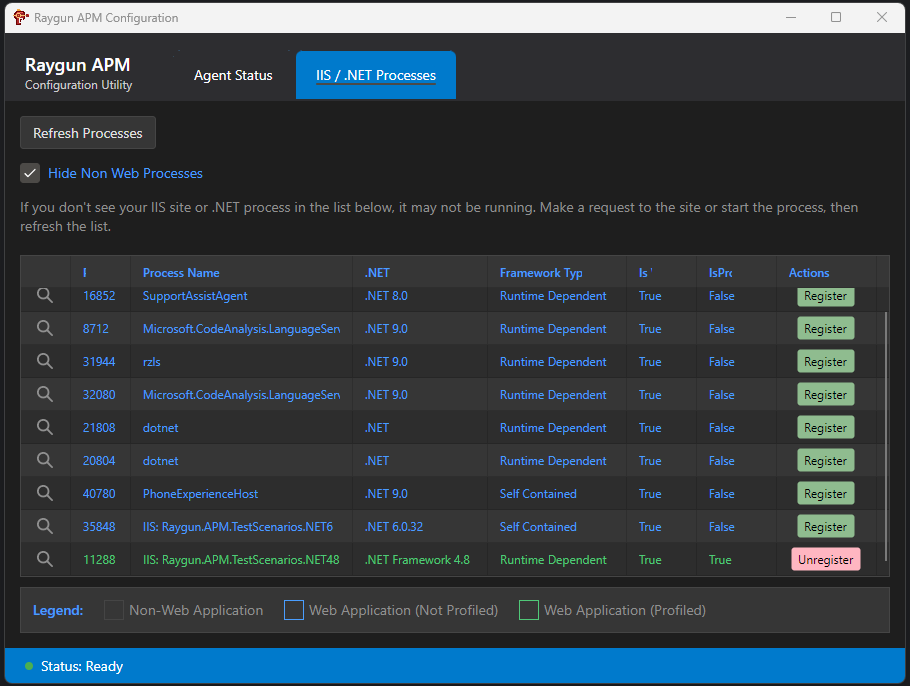
Task: Click PID cell '16852'
Action: (x=99, y=296)
